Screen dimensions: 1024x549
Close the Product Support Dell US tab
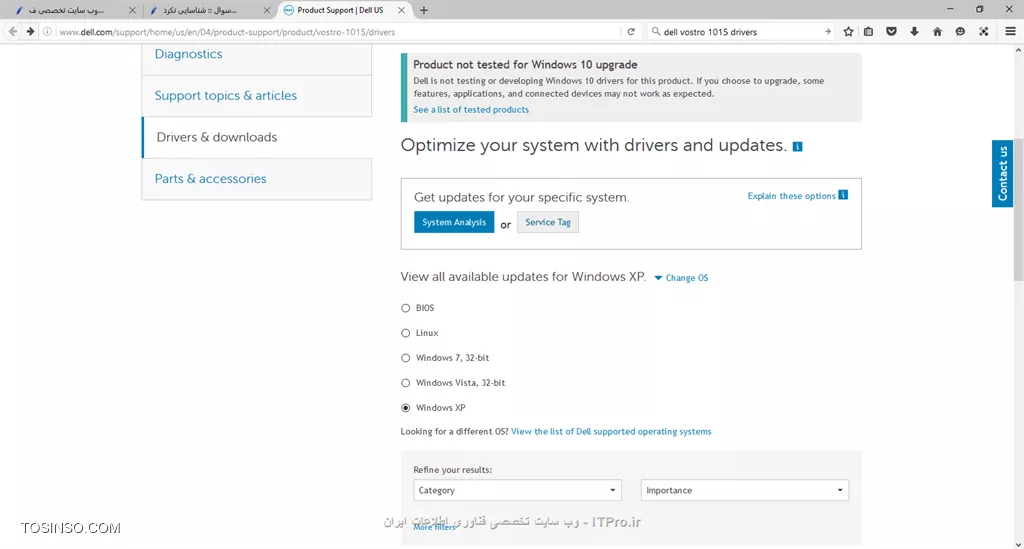click(x=402, y=10)
